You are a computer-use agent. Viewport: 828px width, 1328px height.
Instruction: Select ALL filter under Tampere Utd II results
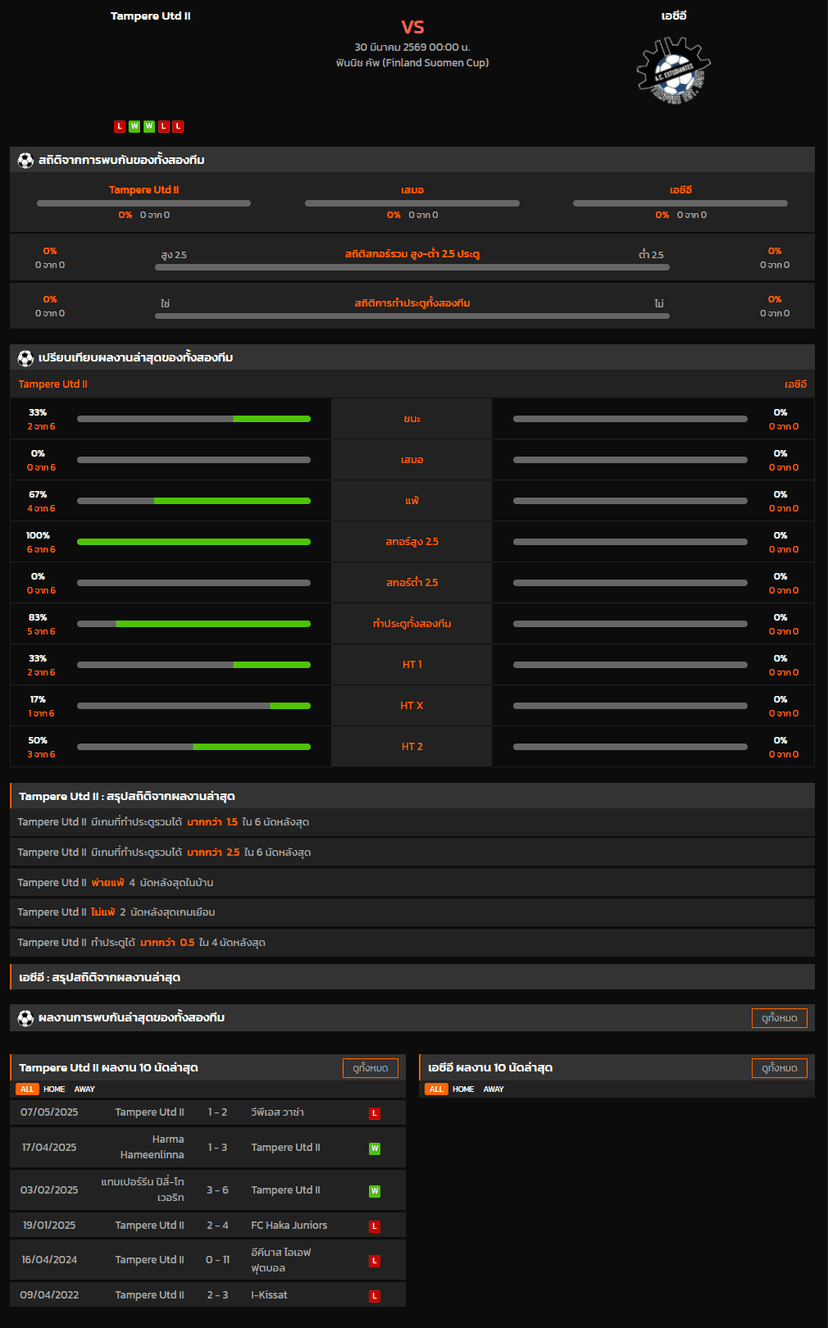click(x=27, y=1089)
